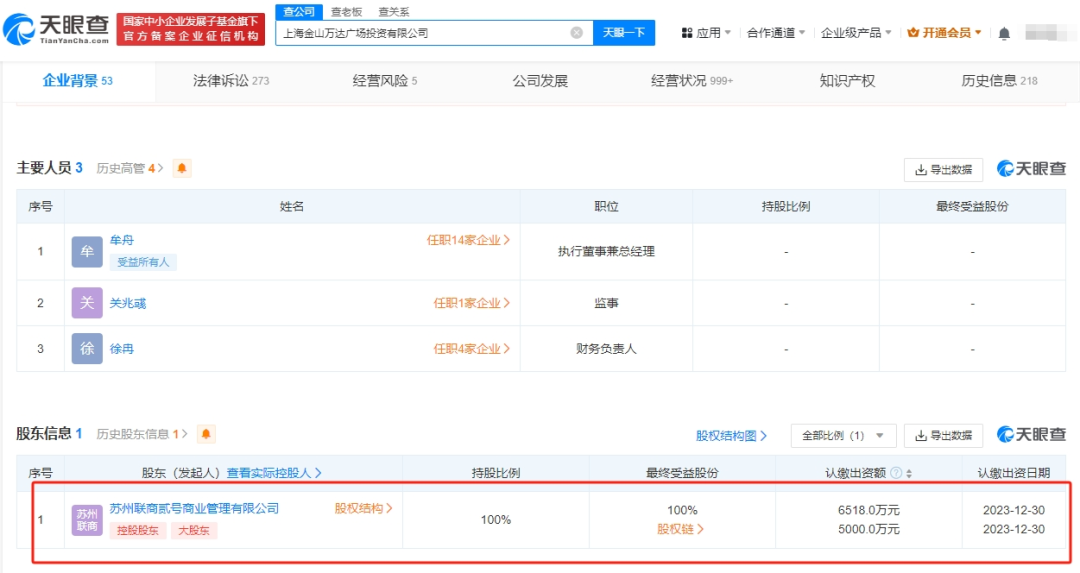The height and width of the screenshot is (573, 1080).
Task: Select the 查公司 search mode tab
Action: (x=299, y=12)
